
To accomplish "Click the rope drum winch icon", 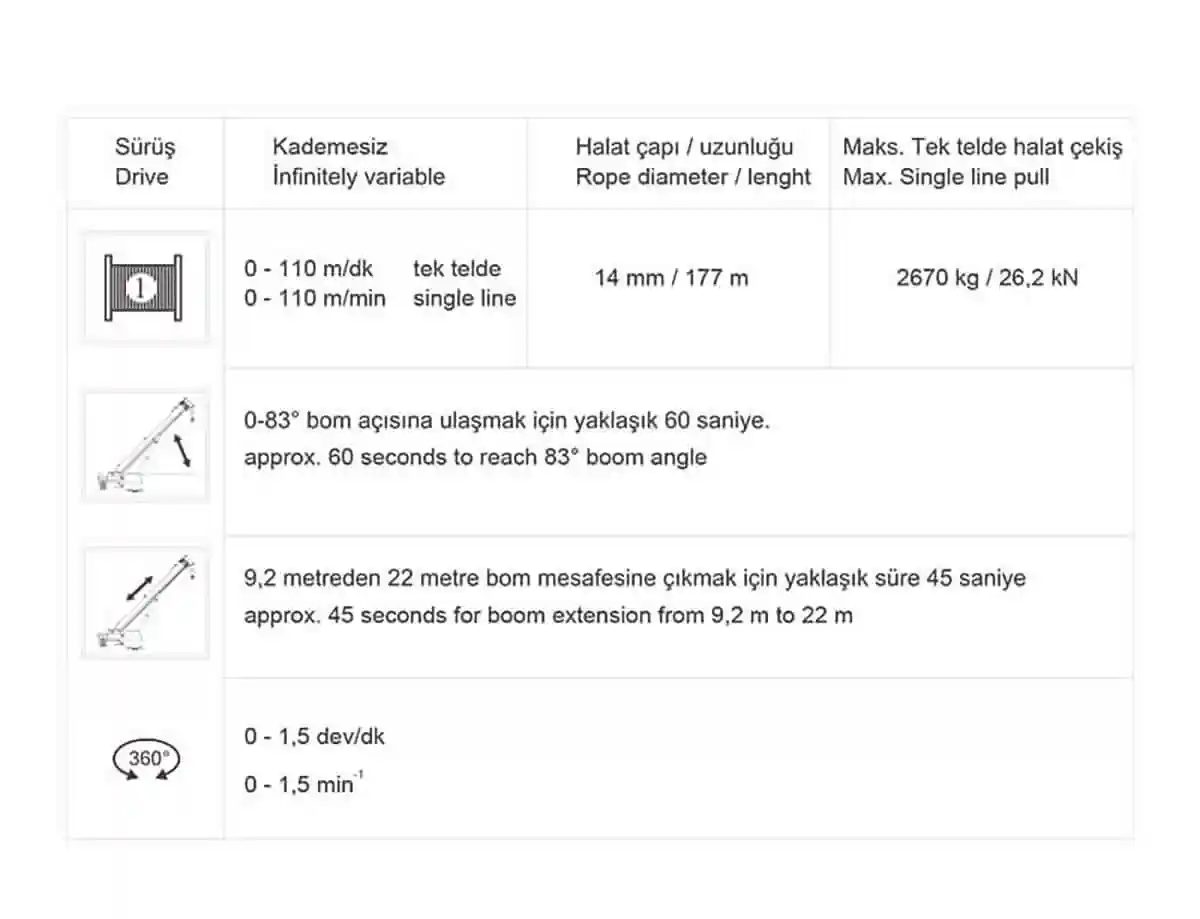I will 145,288.
